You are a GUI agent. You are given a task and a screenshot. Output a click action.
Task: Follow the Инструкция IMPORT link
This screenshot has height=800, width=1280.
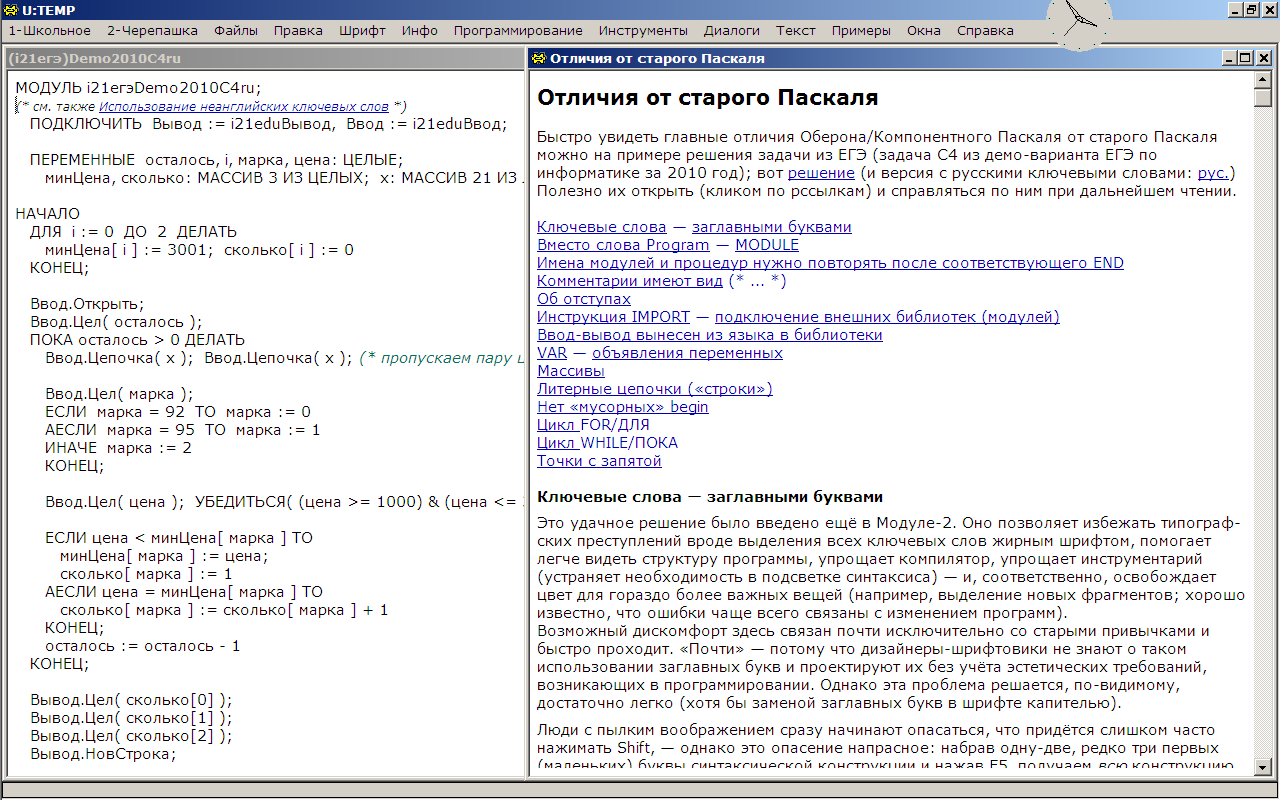coord(613,317)
